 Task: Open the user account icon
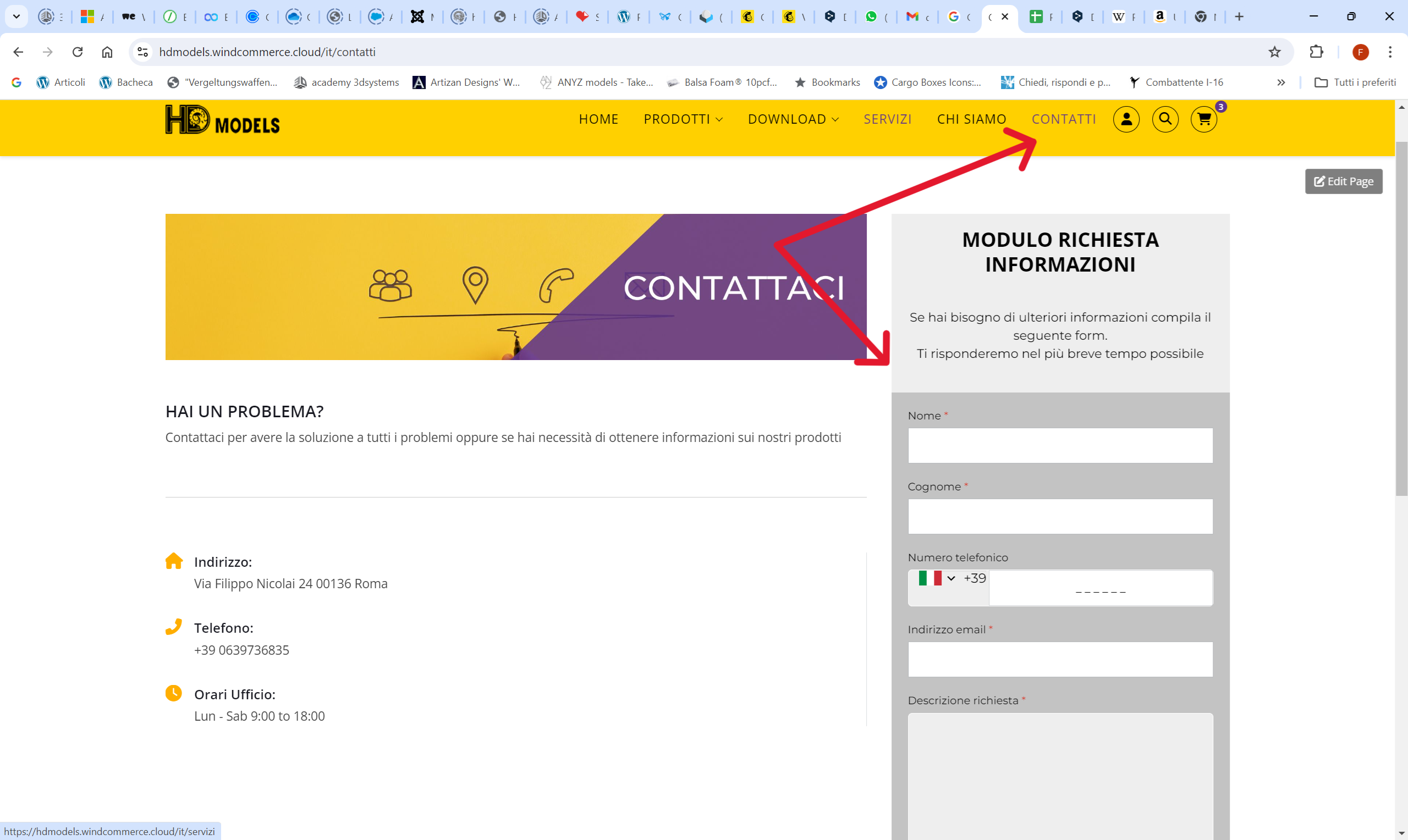pos(1126,119)
